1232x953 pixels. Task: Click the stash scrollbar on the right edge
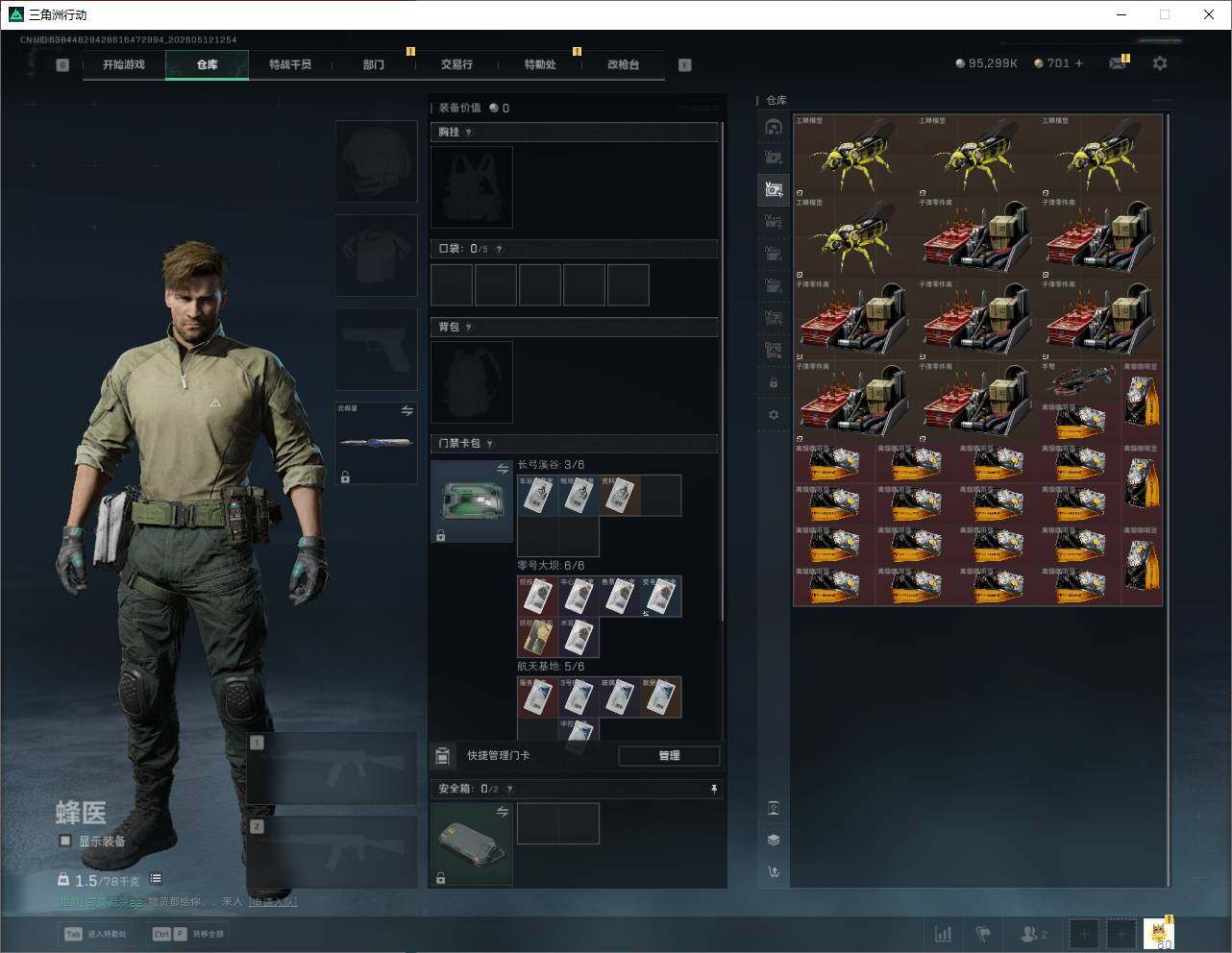1168,500
